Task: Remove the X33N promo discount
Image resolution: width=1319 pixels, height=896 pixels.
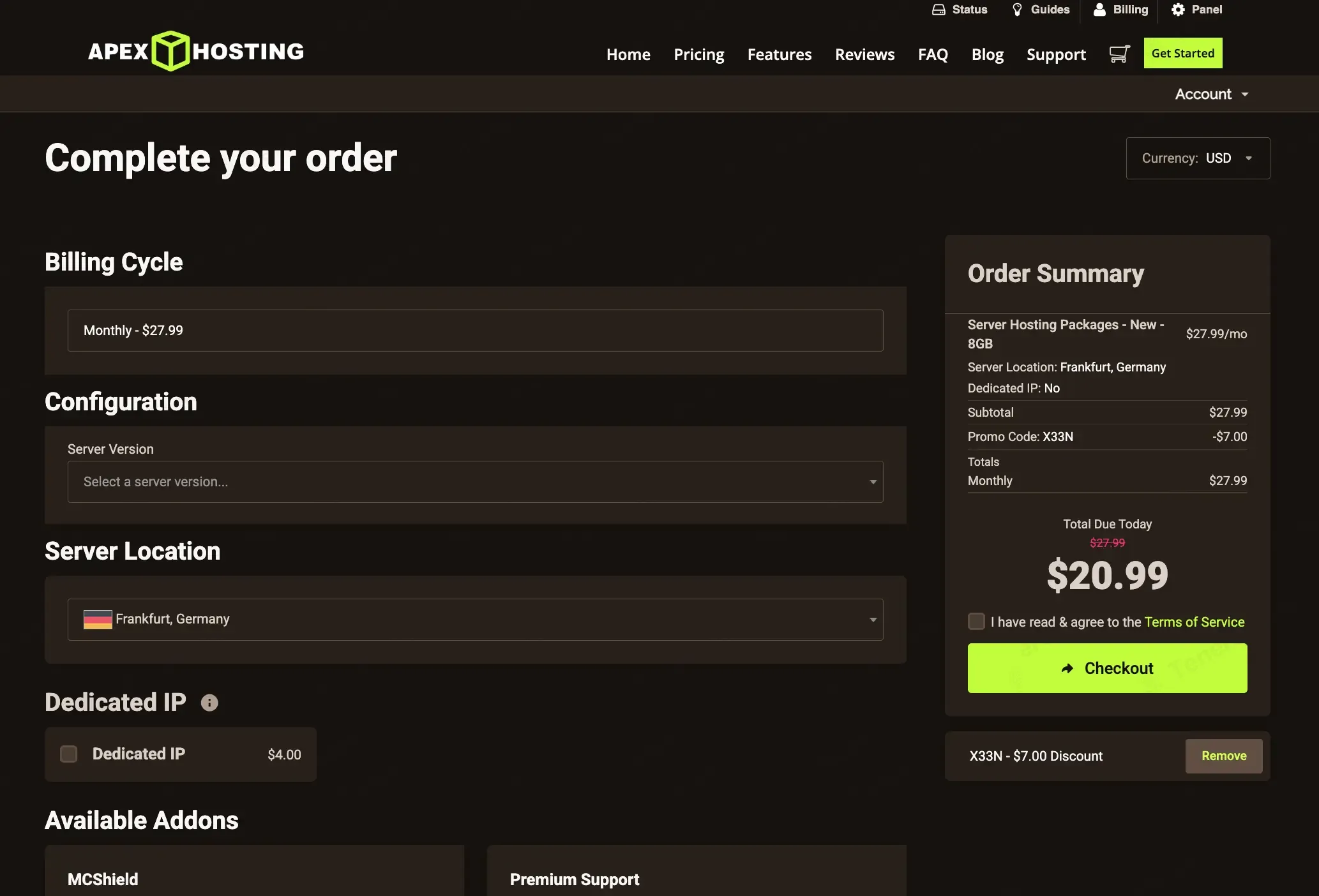Action: point(1223,756)
